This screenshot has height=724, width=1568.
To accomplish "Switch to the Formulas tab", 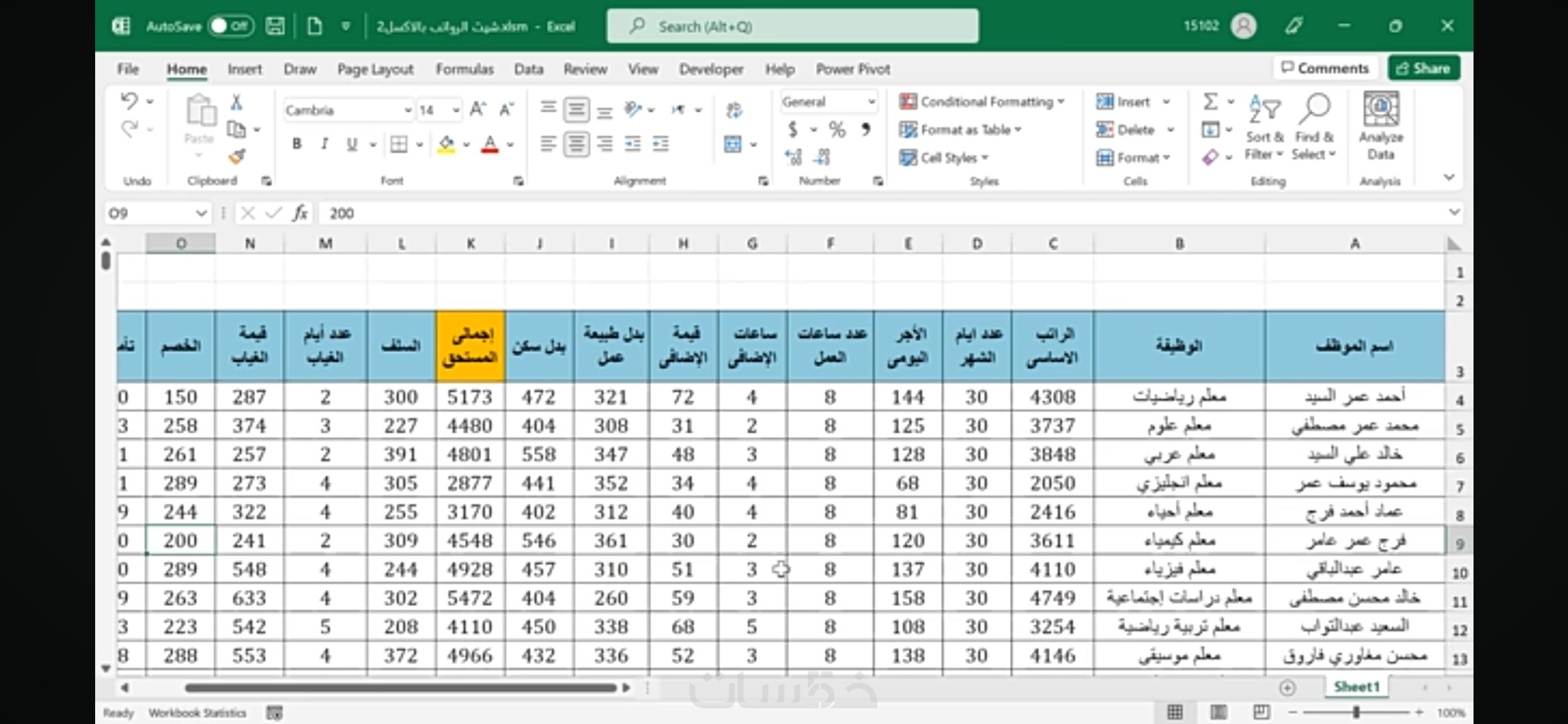I will (464, 69).
